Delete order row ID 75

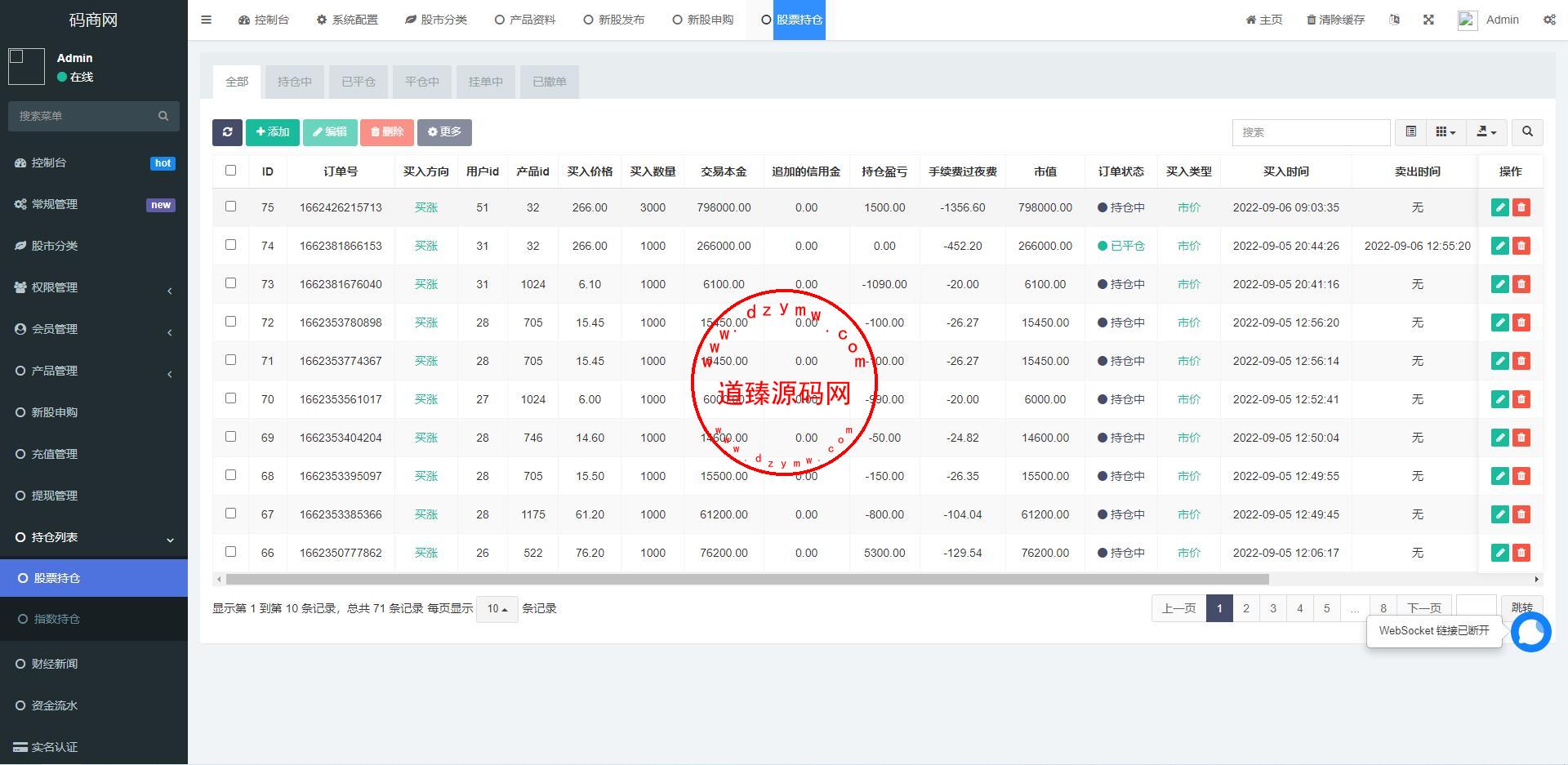click(x=1521, y=207)
